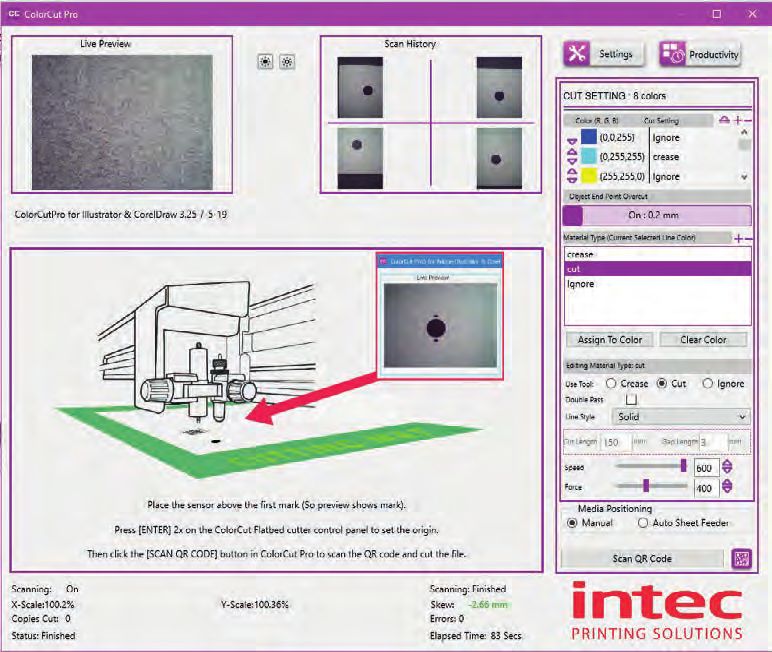Image resolution: width=772 pixels, height=652 pixels.
Task: Click the Skew value -2.66 mm
Action: tap(487, 604)
